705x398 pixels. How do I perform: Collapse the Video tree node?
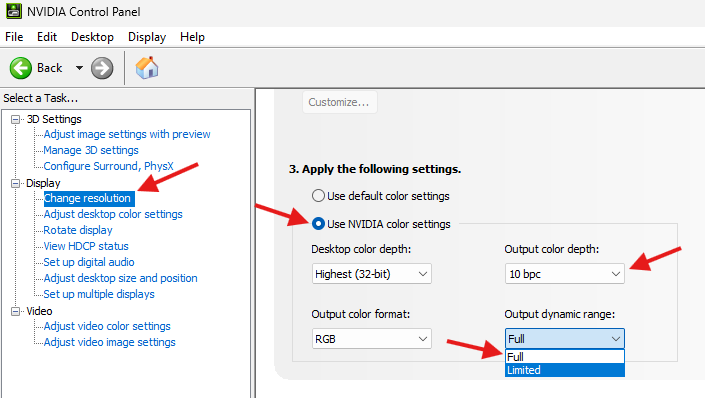15,311
